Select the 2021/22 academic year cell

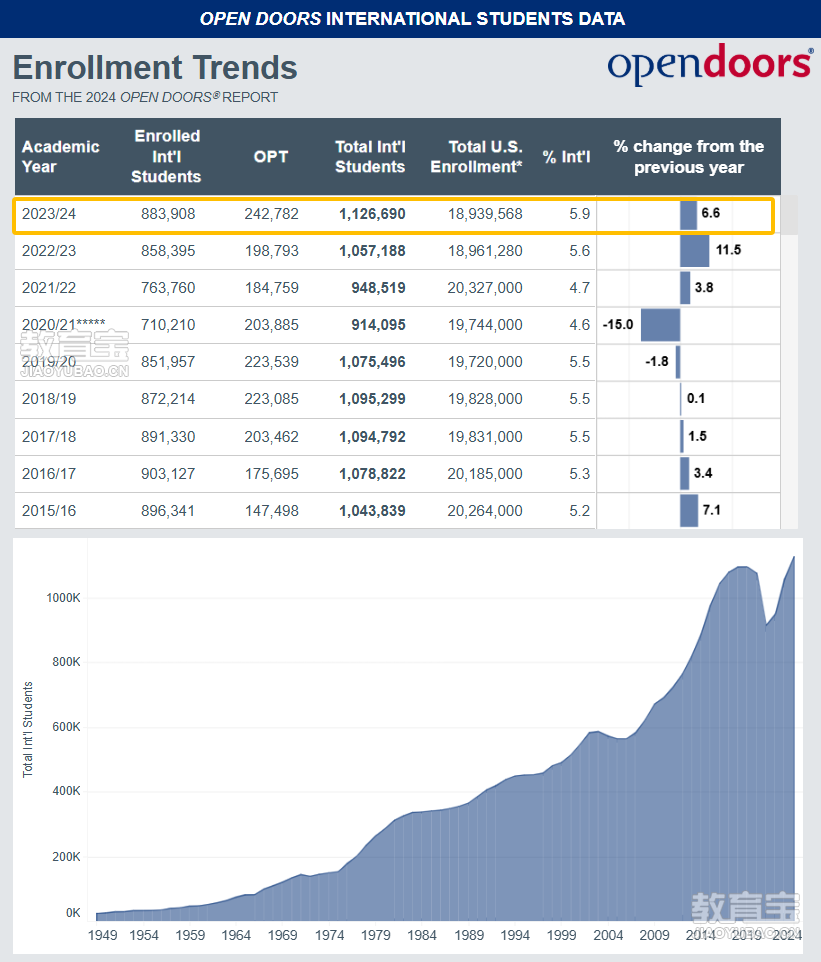point(49,288)
